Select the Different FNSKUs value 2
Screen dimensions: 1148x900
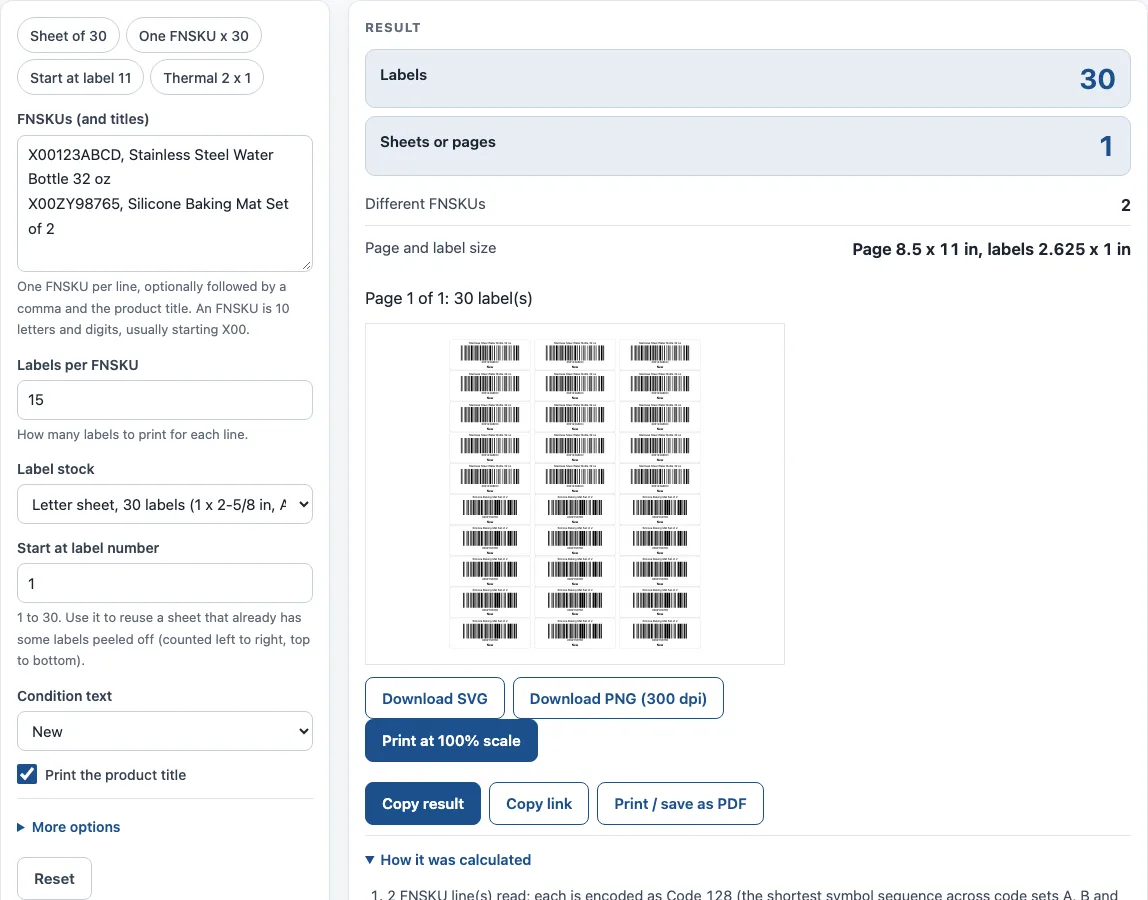pos(1125,205)
